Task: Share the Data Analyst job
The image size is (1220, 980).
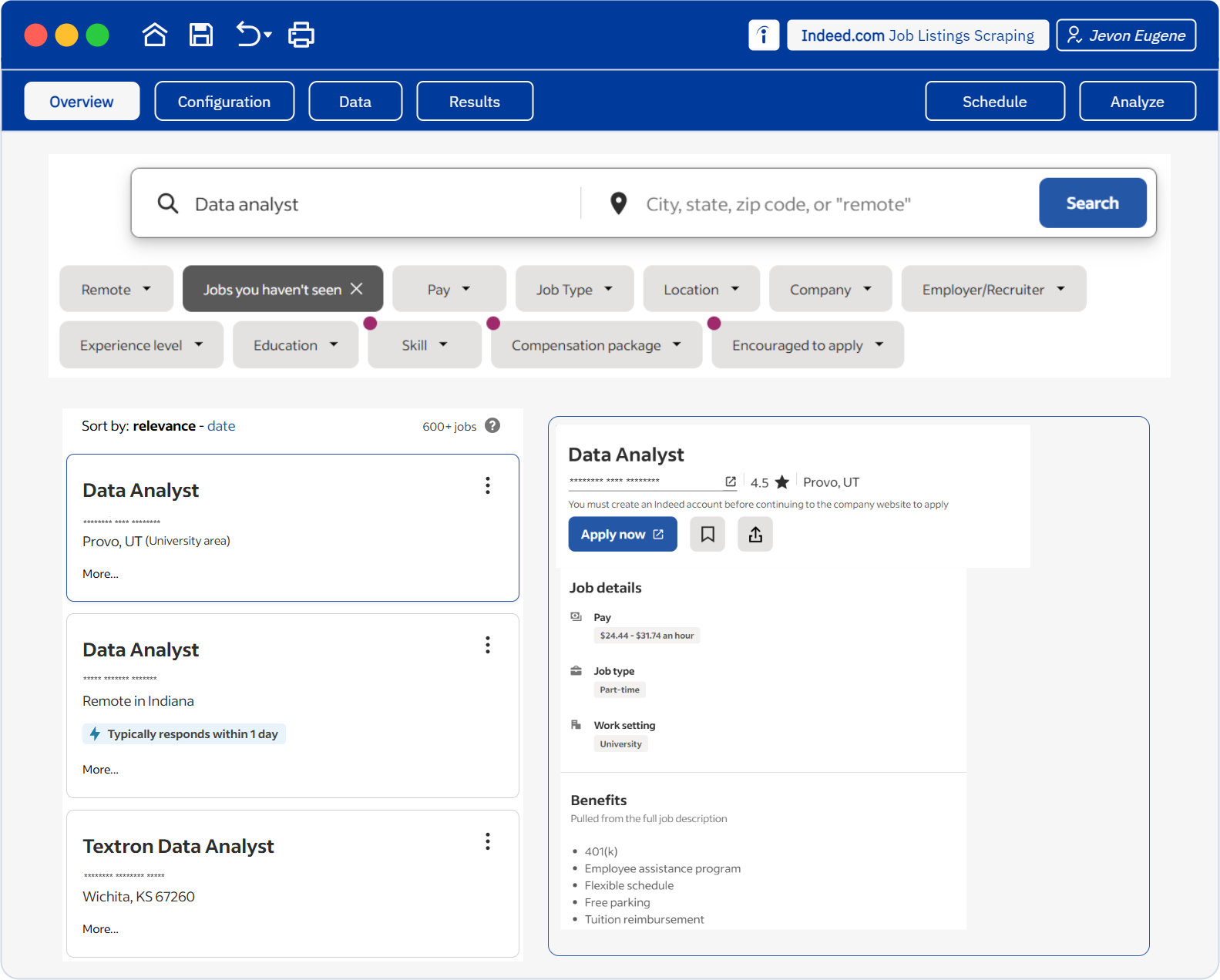Action: (x=755, y=534)
